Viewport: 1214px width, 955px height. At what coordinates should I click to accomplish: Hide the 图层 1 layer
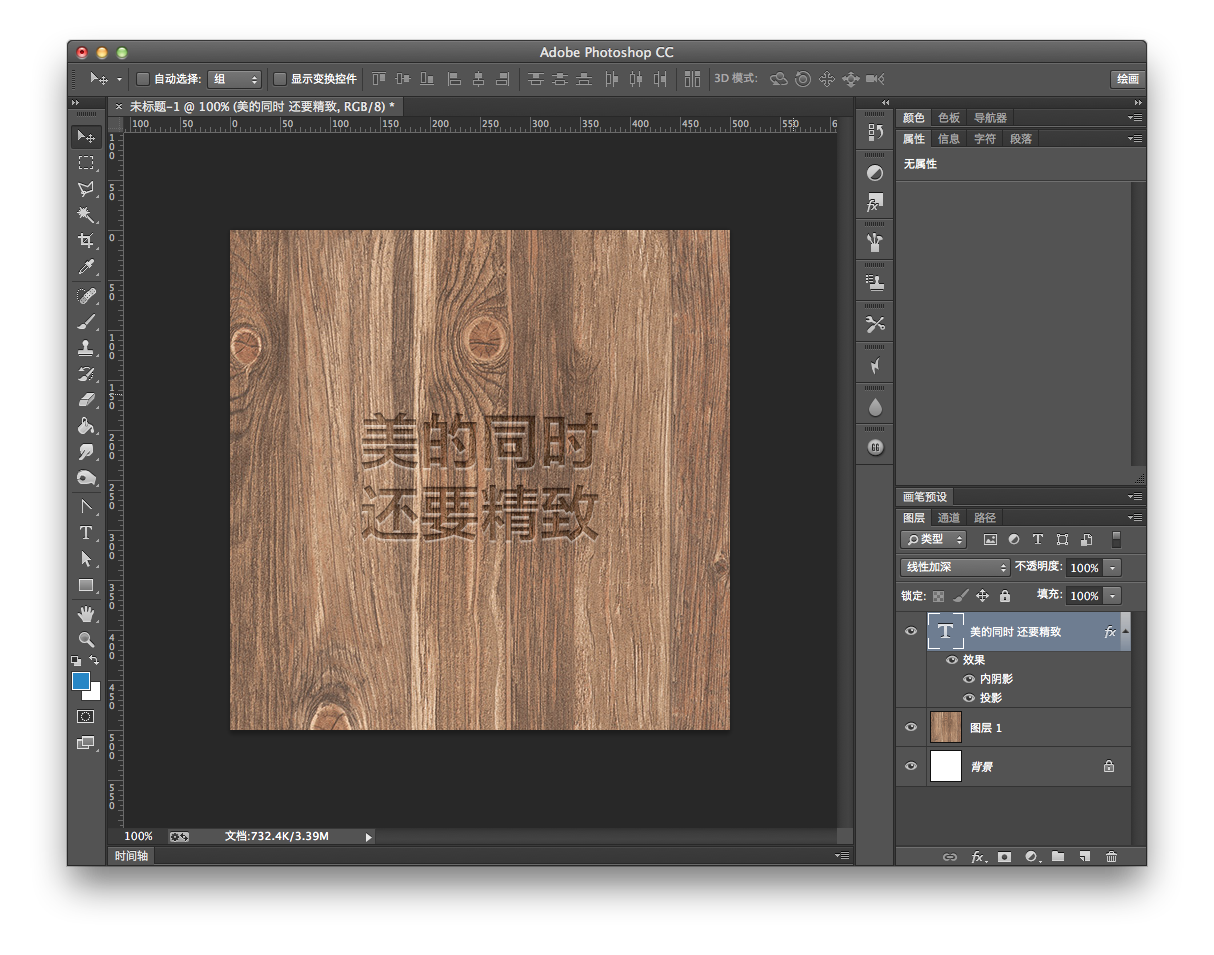(x=910, y=727)
